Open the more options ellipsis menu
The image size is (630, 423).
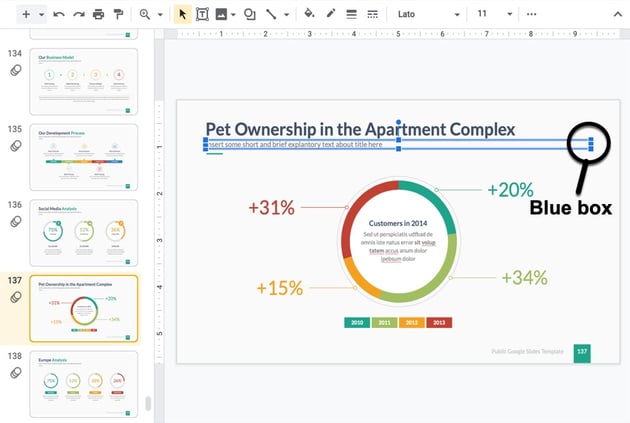point(531,15)
